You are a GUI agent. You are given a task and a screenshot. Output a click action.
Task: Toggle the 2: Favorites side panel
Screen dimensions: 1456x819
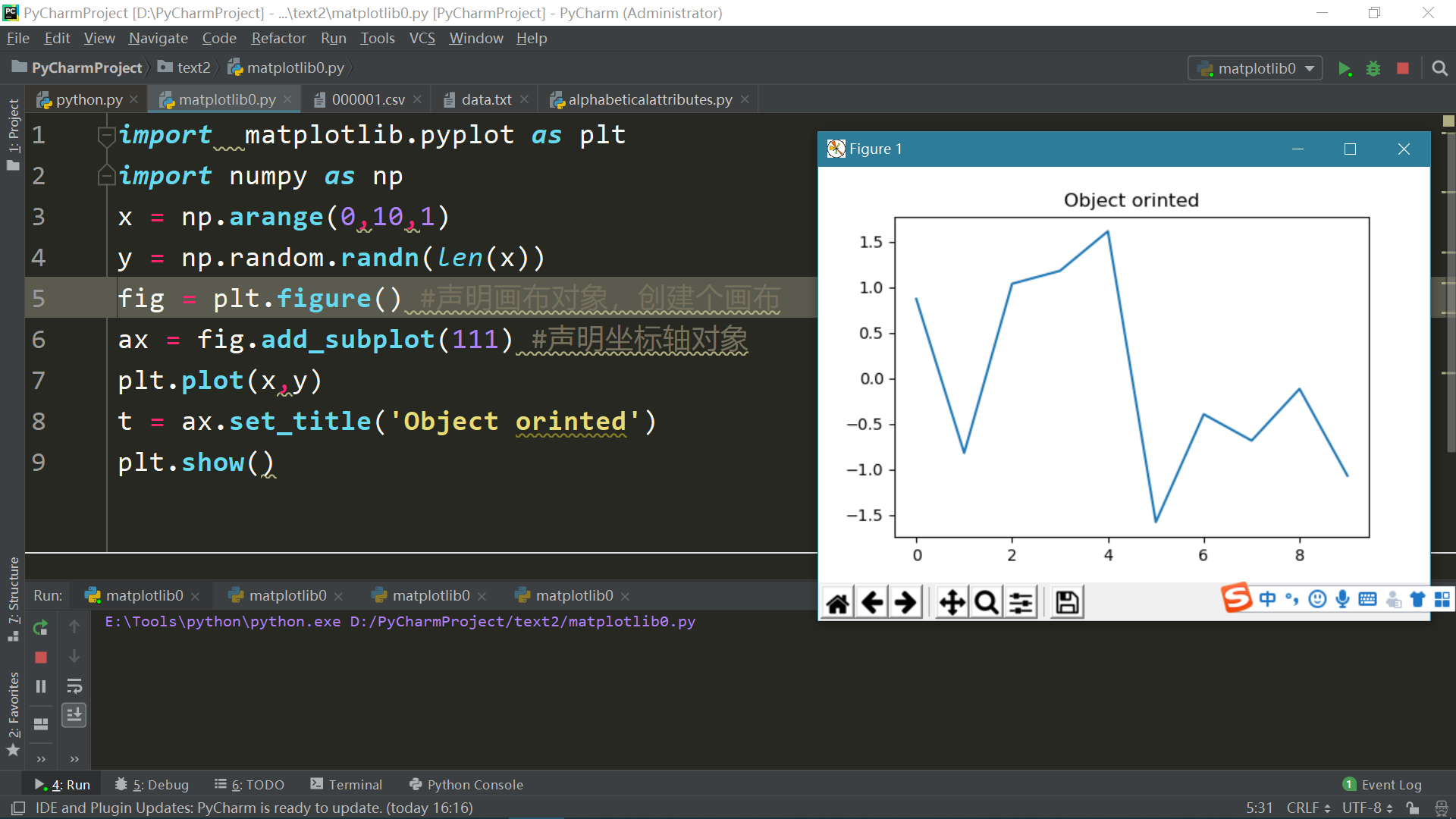pos(13,714)
